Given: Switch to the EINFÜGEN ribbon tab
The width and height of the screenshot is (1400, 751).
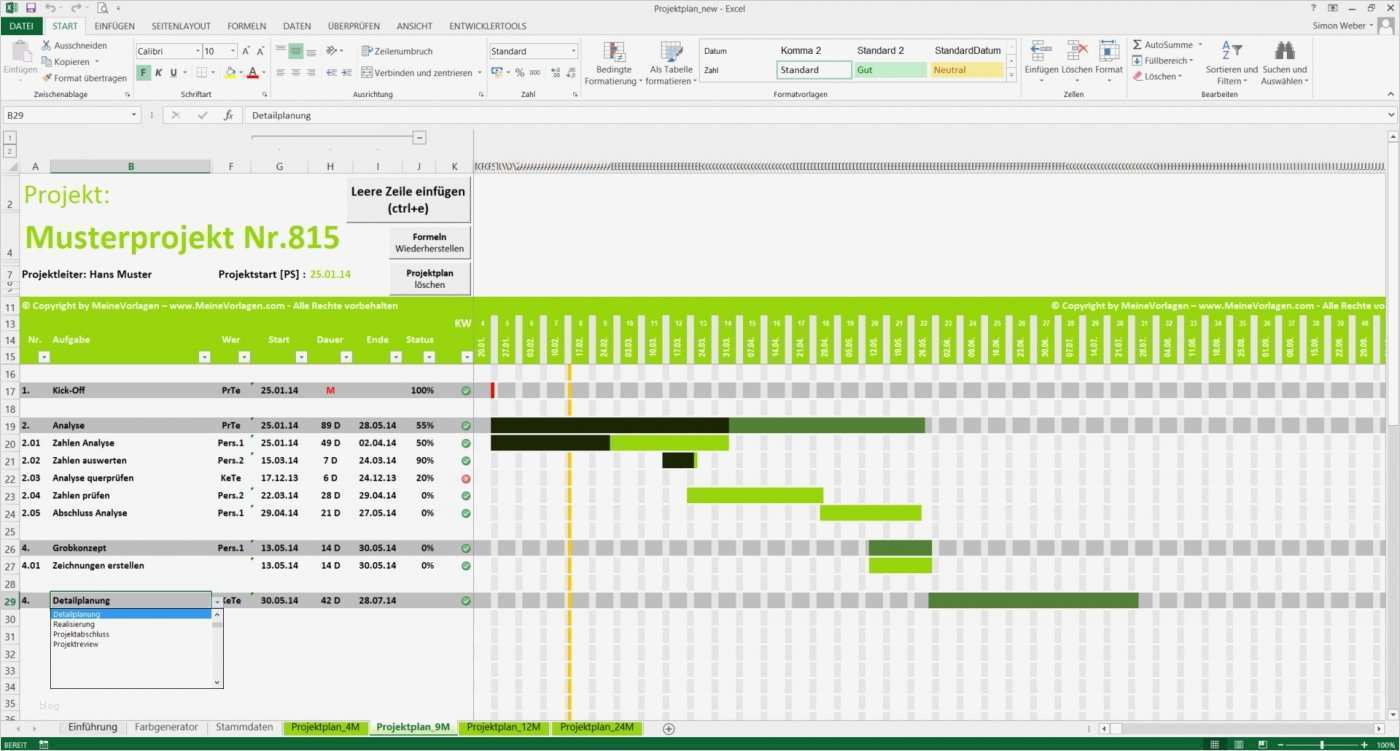Looking at the screenshot, I should (x=113, y=26).
